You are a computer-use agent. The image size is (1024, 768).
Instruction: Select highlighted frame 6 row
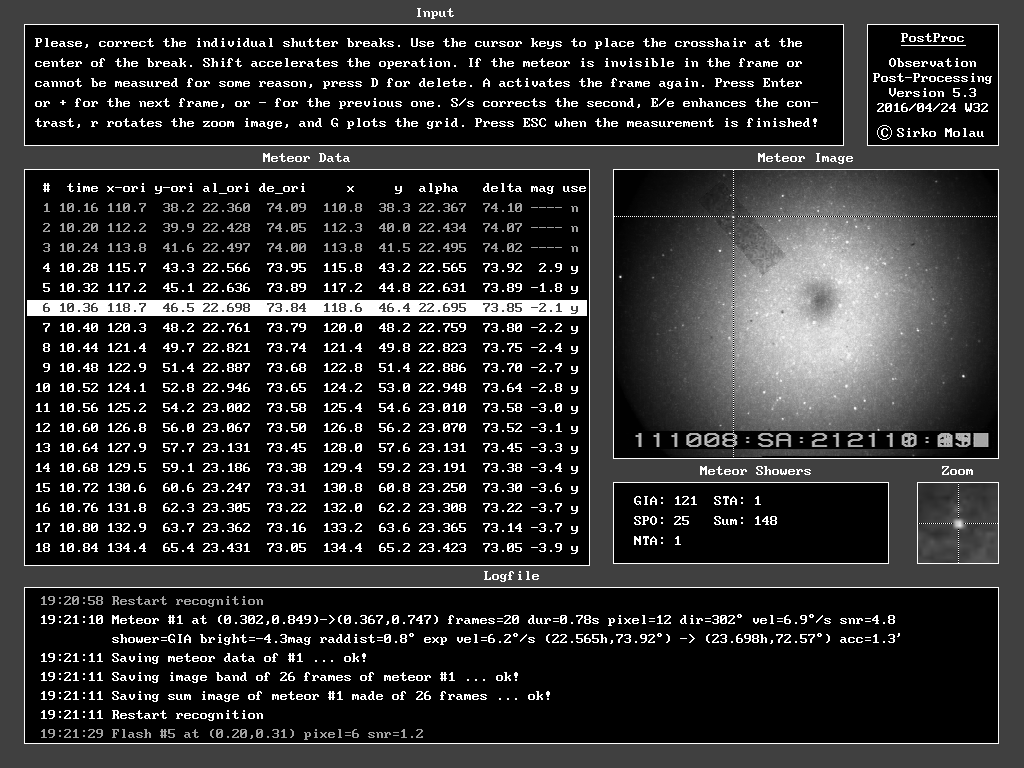click(x=306, y=308)
